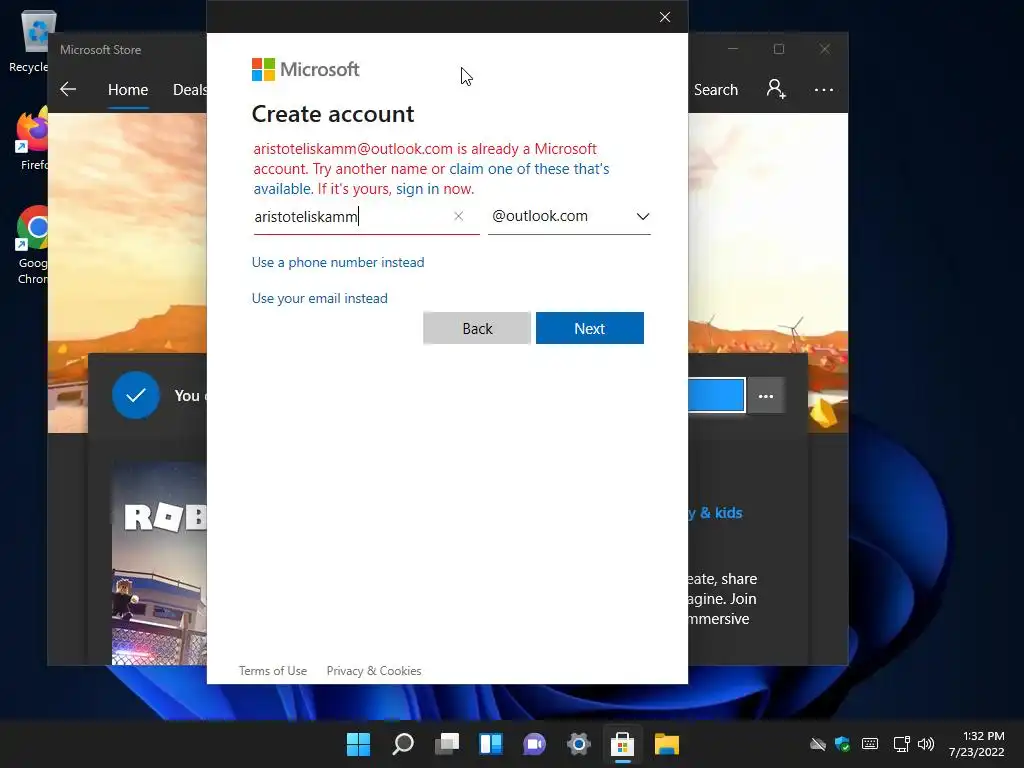This screenshot has width=1024, height=768.
Task: Open the Roblox game thumbnail
Action: click(x=159, y=563)
